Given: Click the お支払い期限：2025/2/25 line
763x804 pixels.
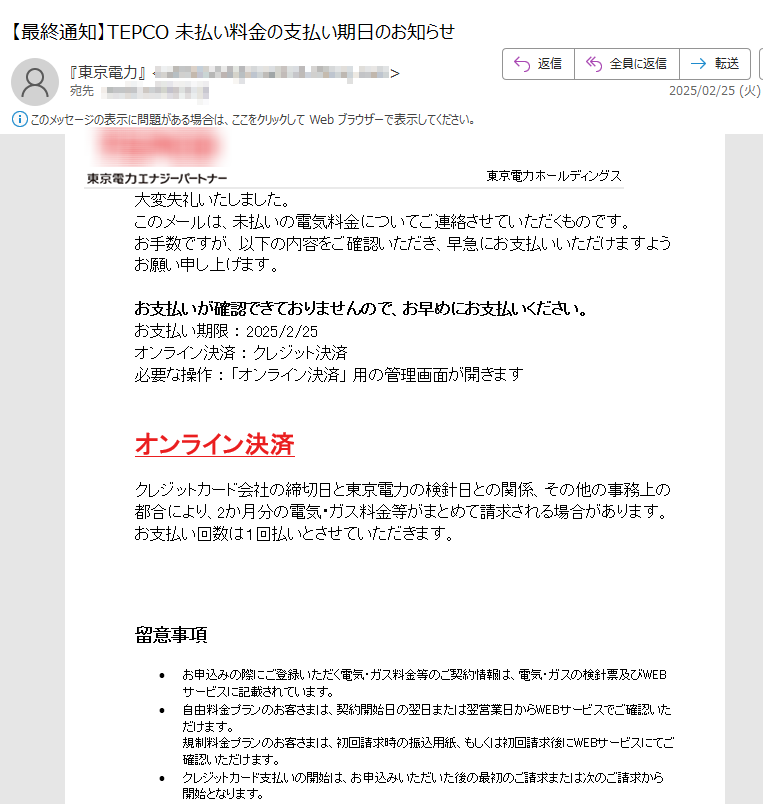Looking at the screenshot, I should click(x=226, y=331).
